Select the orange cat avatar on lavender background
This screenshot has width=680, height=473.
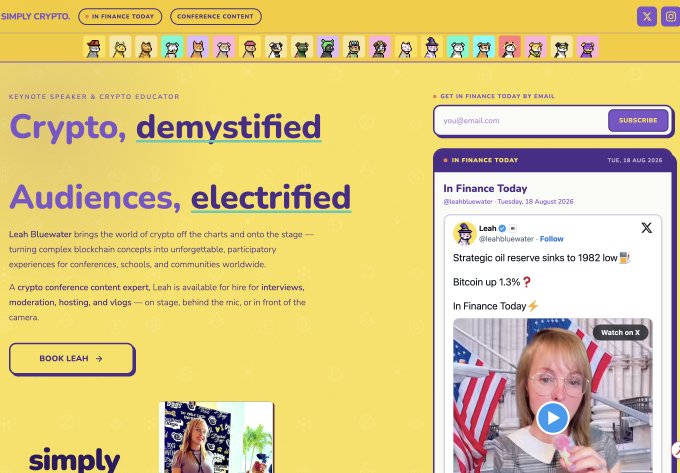coord(198,47)
